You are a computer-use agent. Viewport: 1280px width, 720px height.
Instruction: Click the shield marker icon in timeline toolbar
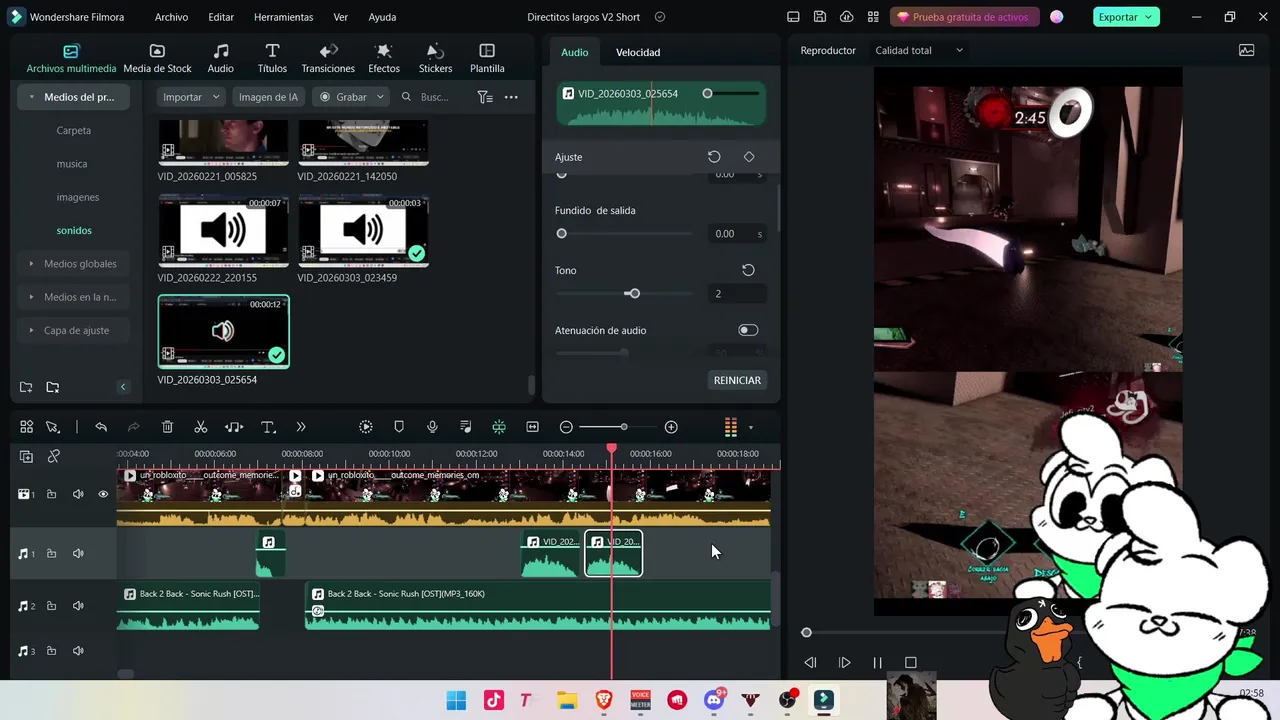(x=399, y=427)
